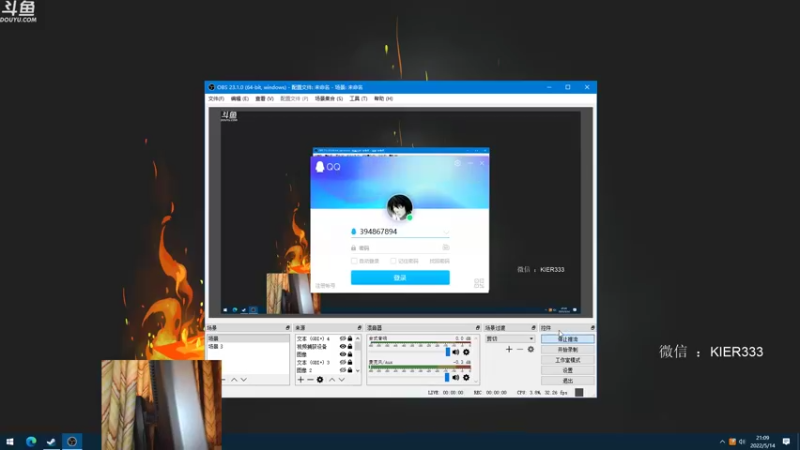
Task: Open source properties gear in sources toolbar
Action: 320,380
